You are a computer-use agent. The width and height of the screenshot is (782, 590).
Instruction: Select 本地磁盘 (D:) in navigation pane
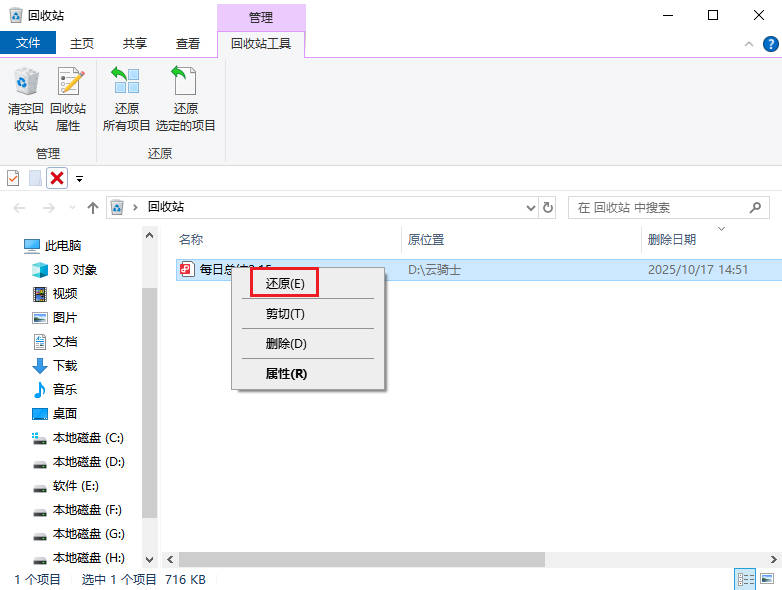click(x=88, y=462)
